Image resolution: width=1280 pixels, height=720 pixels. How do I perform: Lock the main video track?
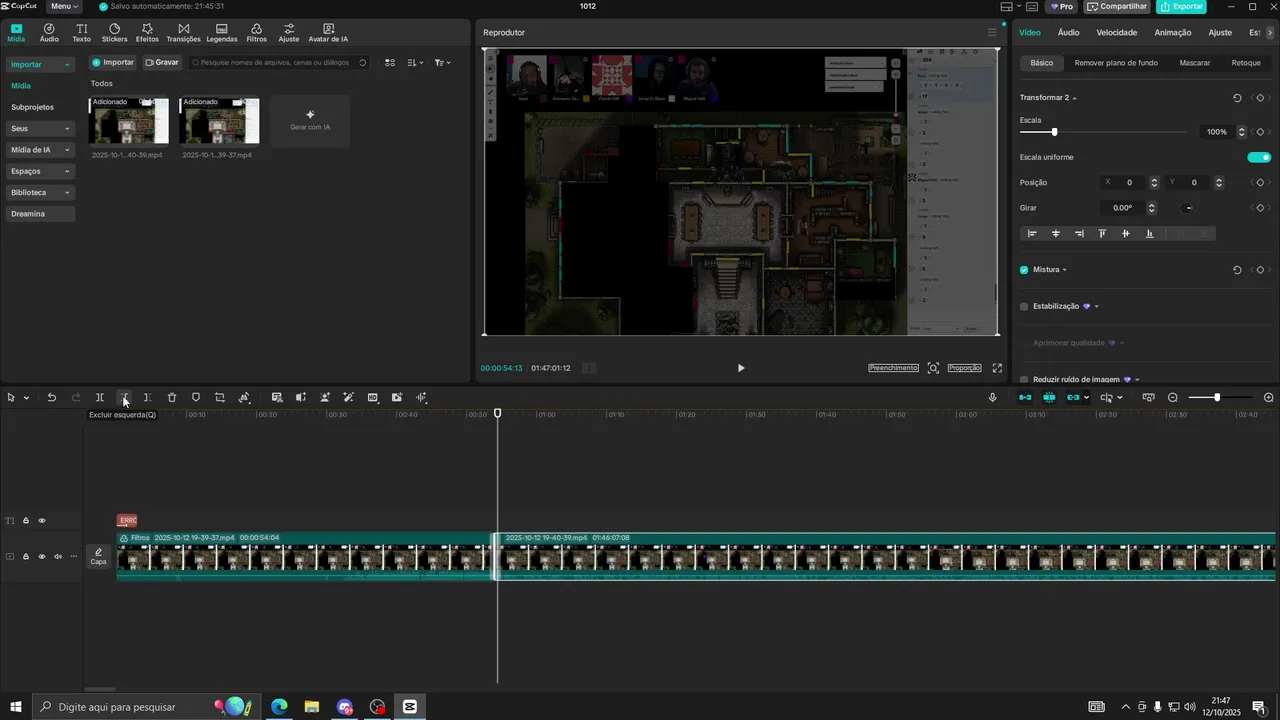click(26, 557)
